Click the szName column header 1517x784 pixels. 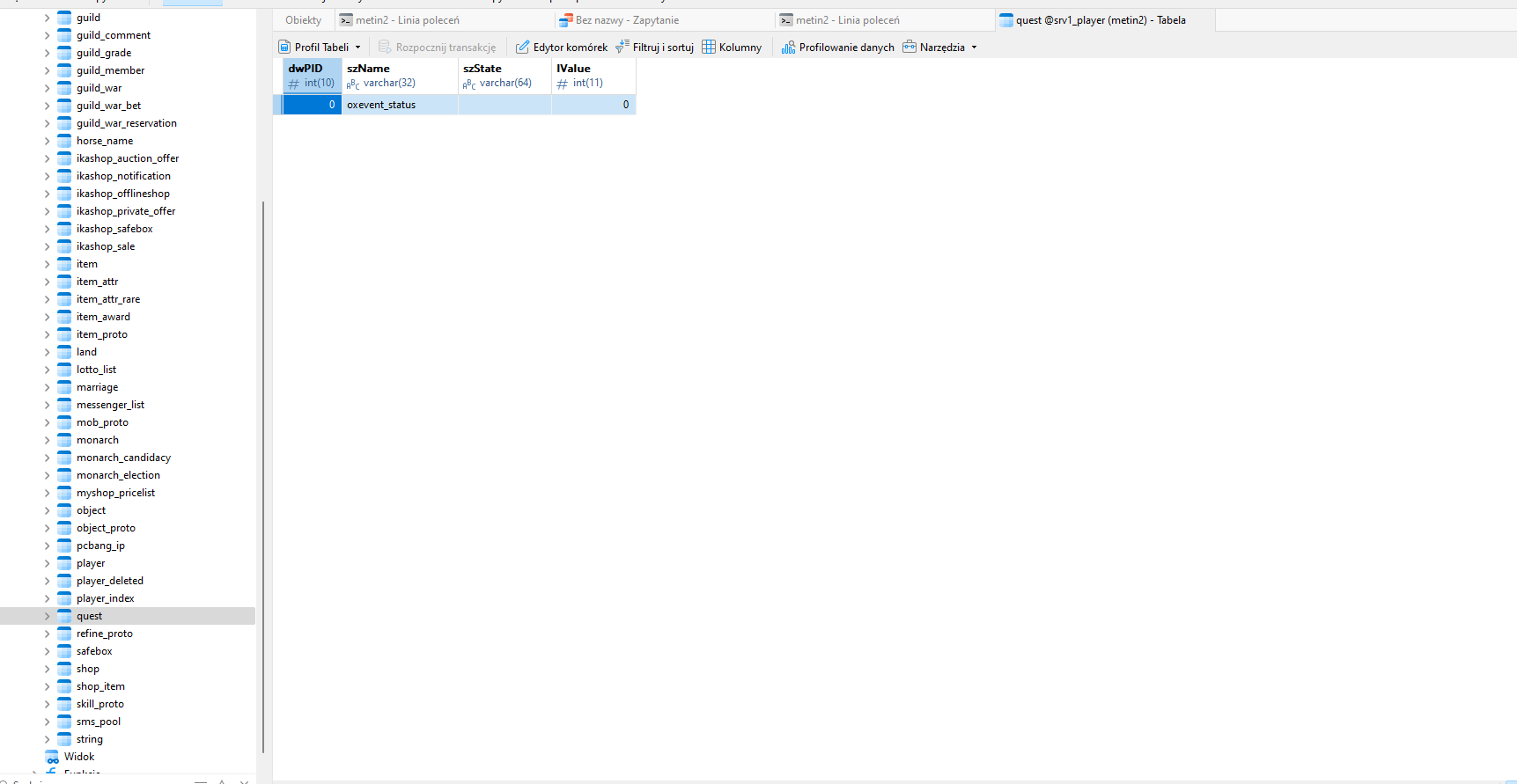[x=400, y=76]
